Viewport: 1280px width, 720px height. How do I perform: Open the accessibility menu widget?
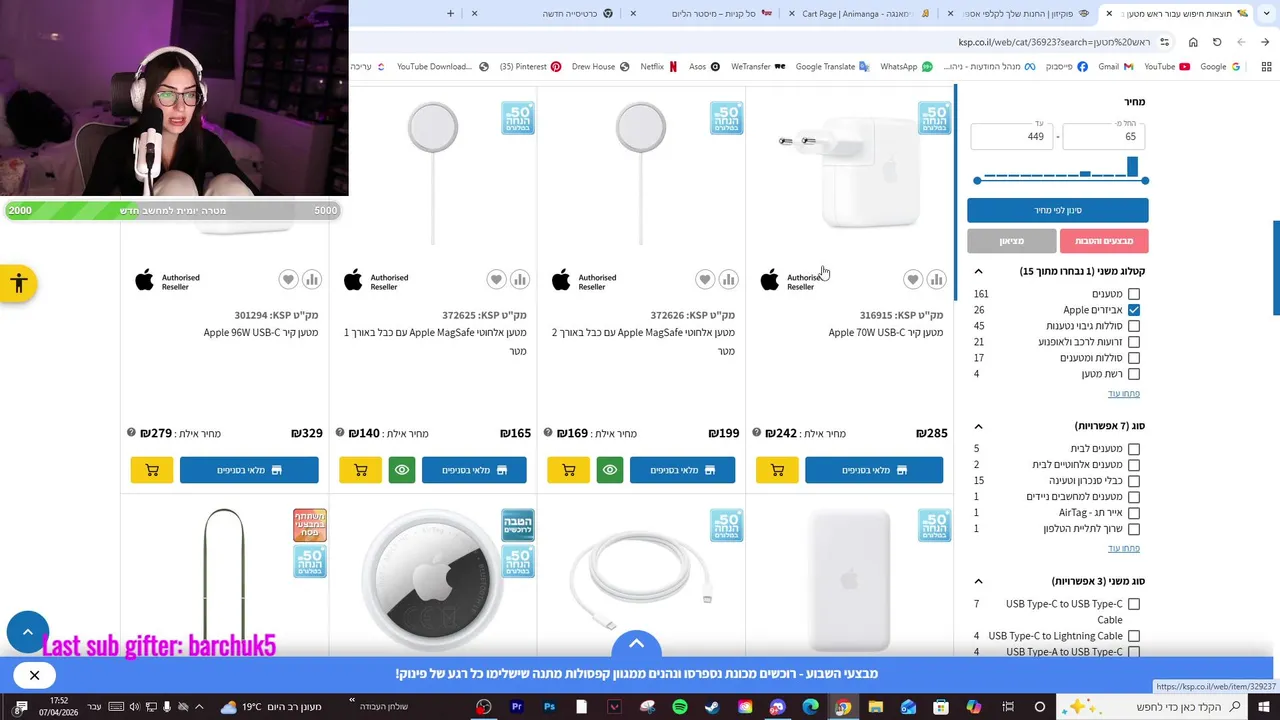coord(18,284)
